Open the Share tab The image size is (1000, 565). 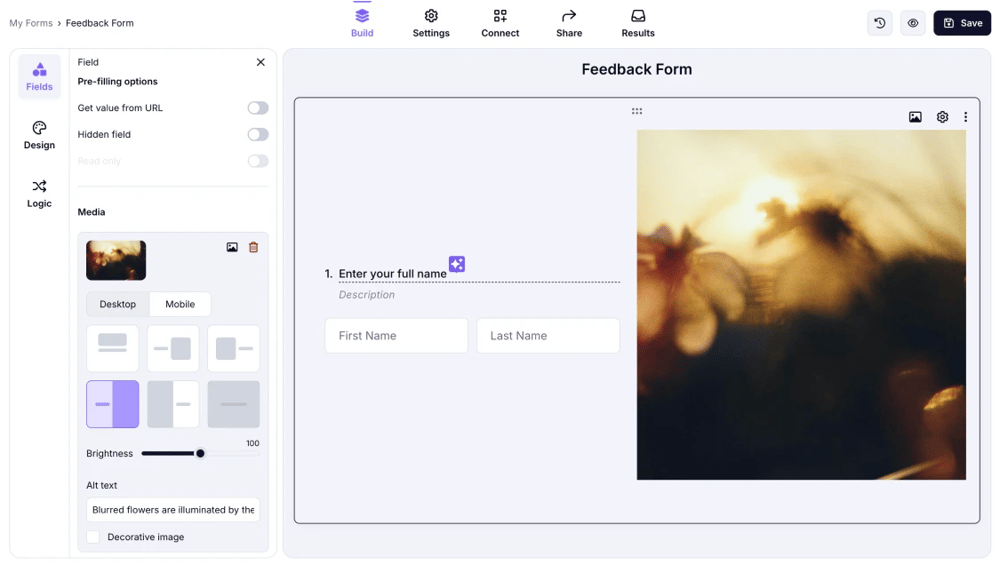click(x=569, y=24)
